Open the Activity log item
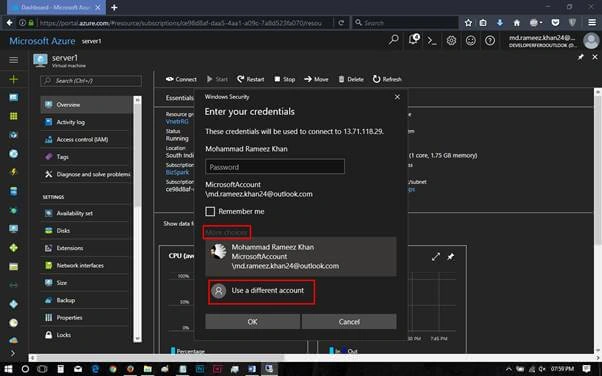602x376 pixels. click(86, 122)
